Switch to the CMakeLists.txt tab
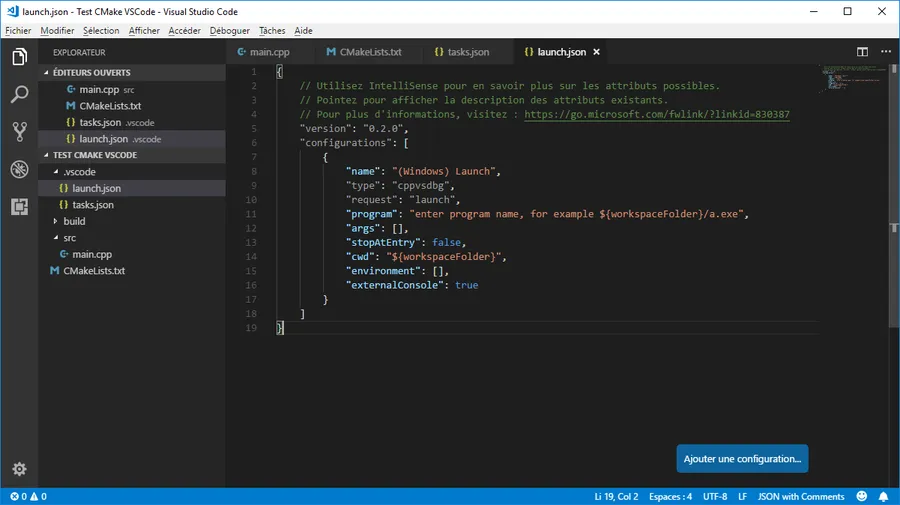Image resolution: width=900 pixels, height=505 pixels. tap(370, 52)
